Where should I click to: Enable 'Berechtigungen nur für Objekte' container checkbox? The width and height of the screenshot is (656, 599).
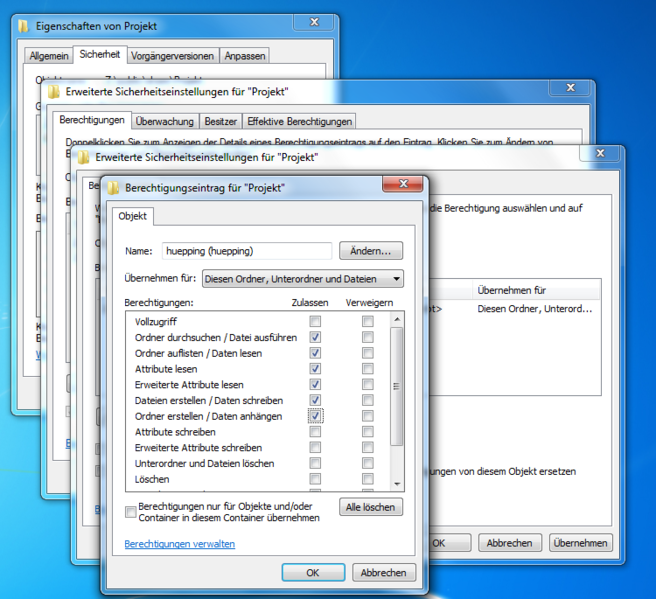click(x=131, y=512)
